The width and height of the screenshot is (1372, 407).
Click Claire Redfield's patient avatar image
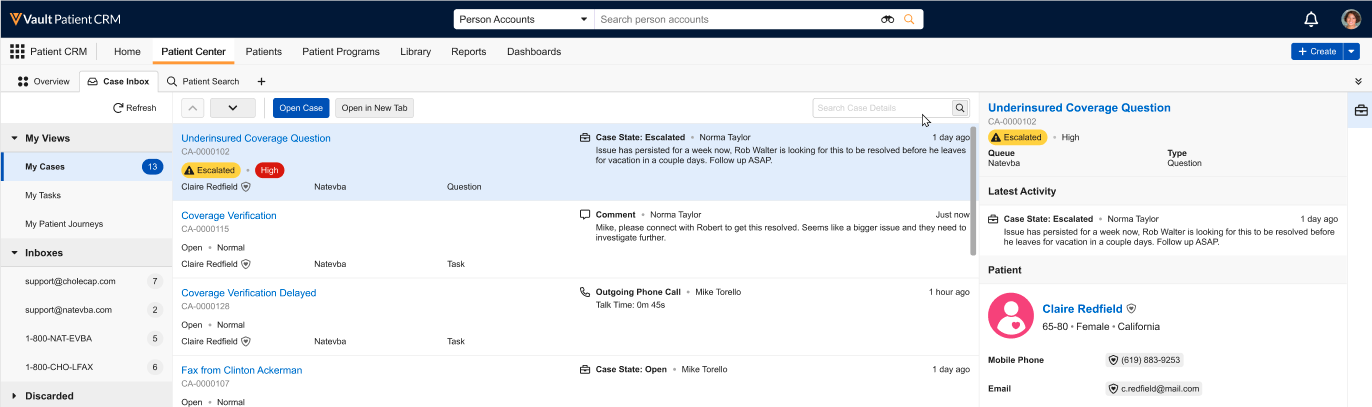(1010, 316)
